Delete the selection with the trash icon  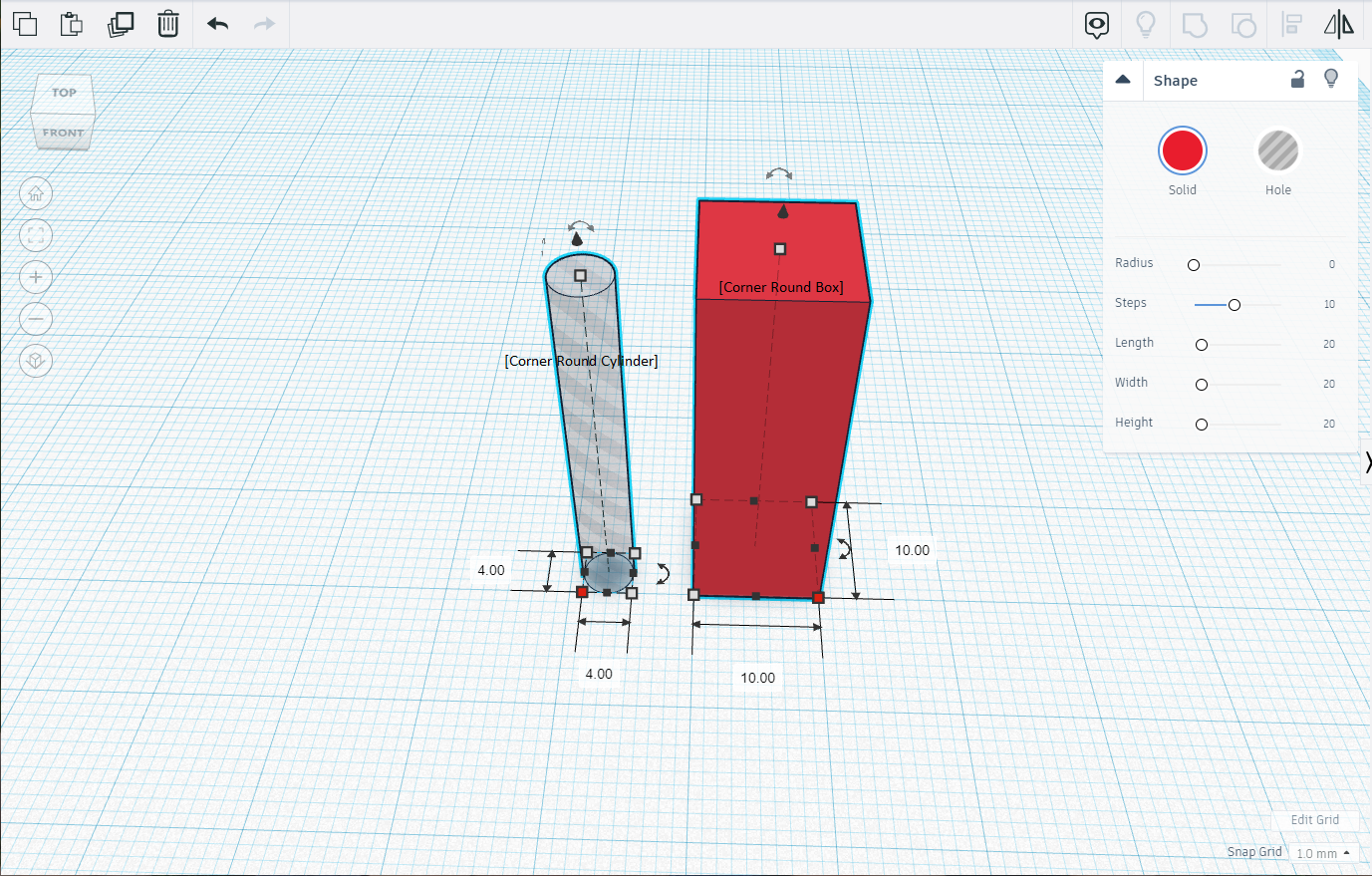tap(167, 24)
